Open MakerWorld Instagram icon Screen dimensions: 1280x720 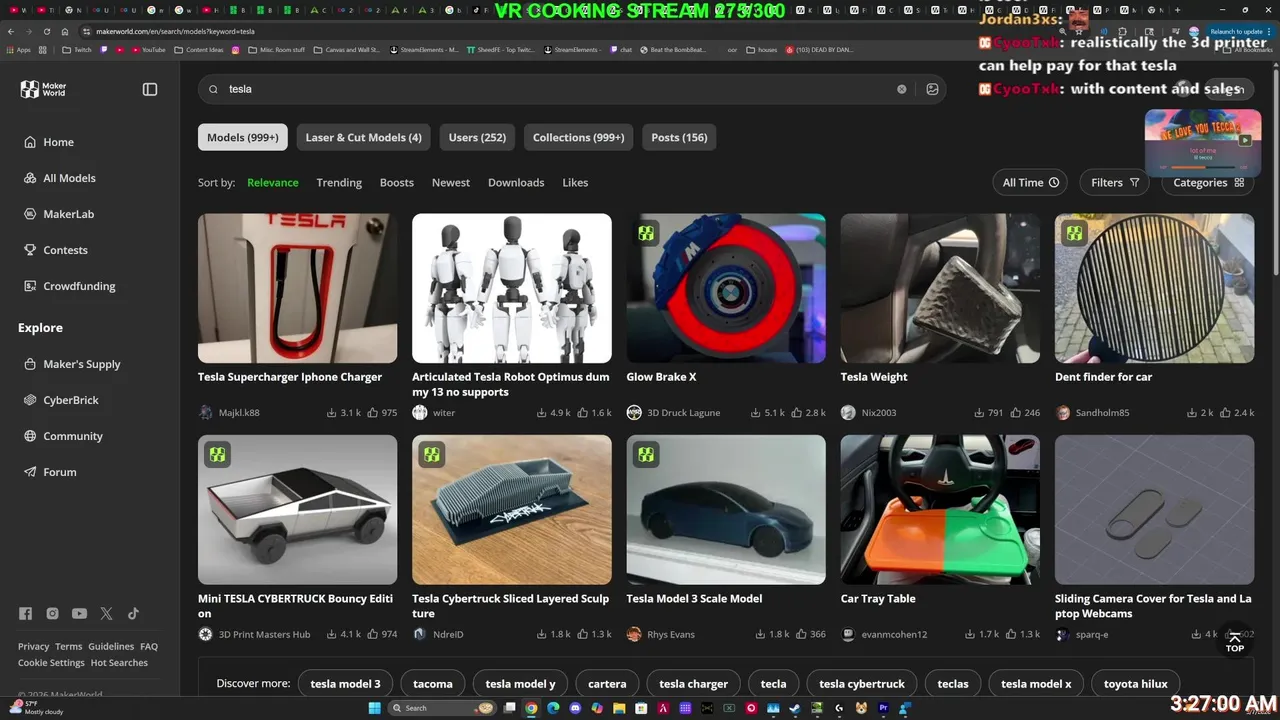tap(52, 614)
